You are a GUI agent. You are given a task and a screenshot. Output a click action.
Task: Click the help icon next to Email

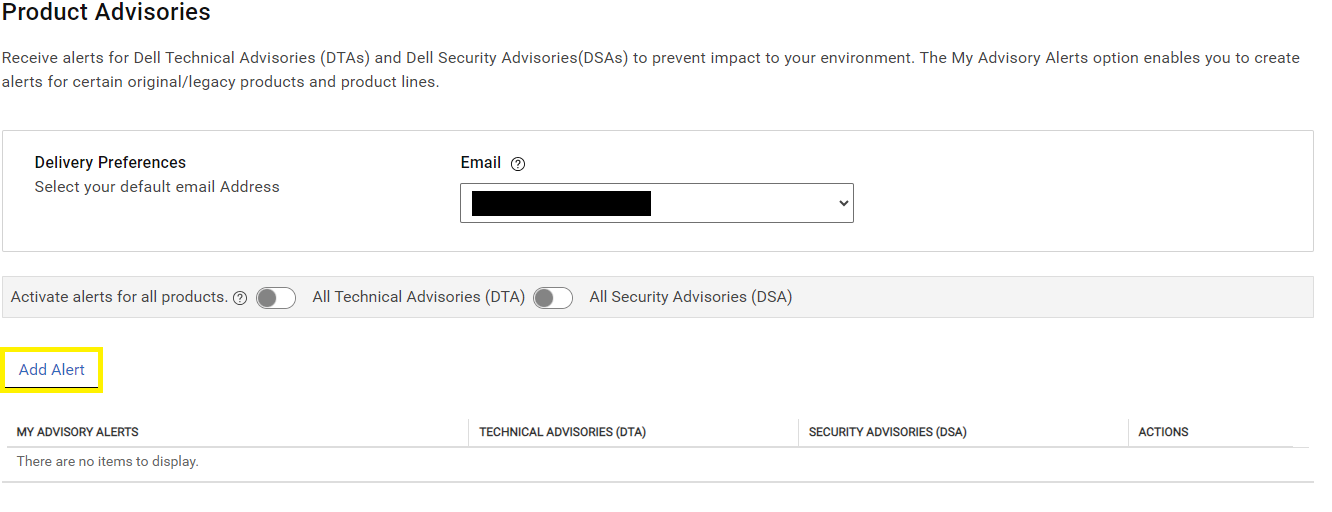[x=518, y=164]
